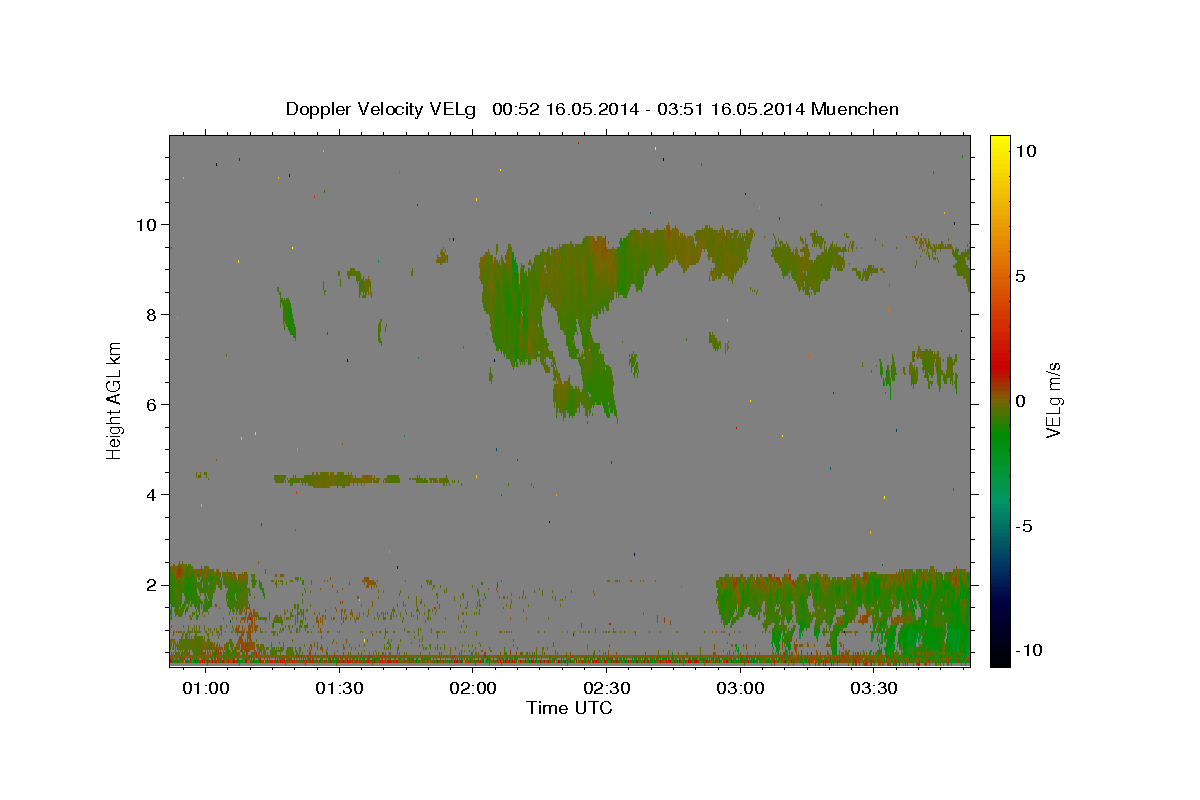Click the 'VELg m/s' colorbar label
This screenshot has height=800, width=1200.
tap(1053, 400)
